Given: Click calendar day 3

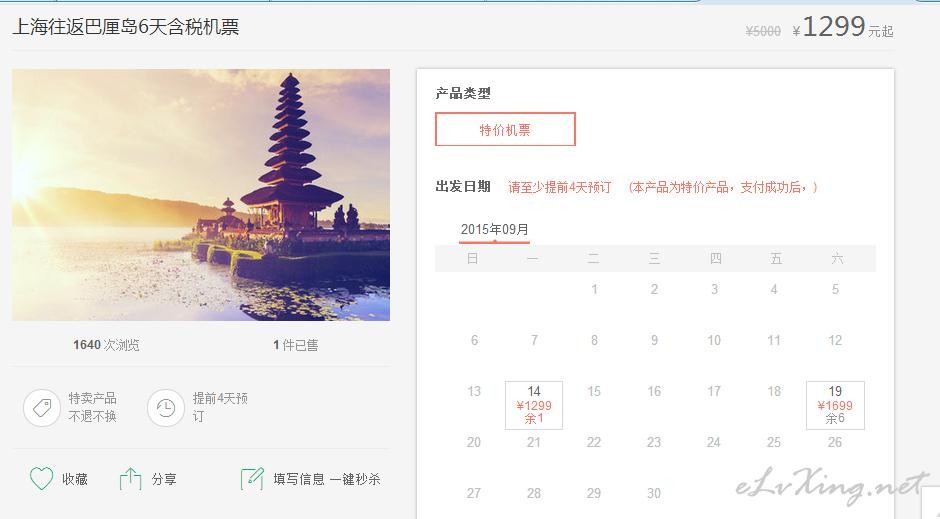Looking at the screenshot, I should (x=715, y=289).
